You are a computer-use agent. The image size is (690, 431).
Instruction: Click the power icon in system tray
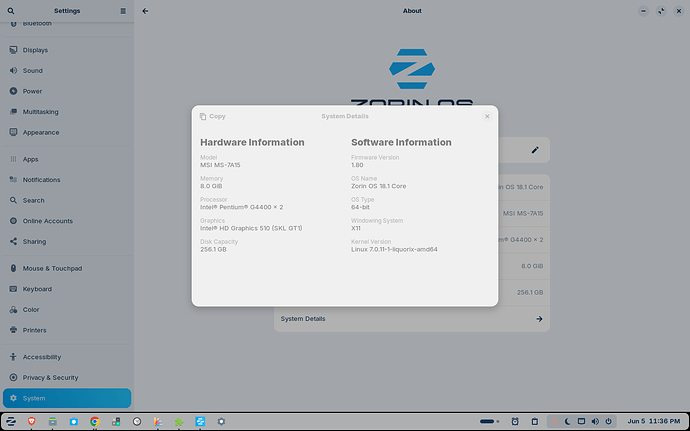pyautogui.click(x=608, y=422)
